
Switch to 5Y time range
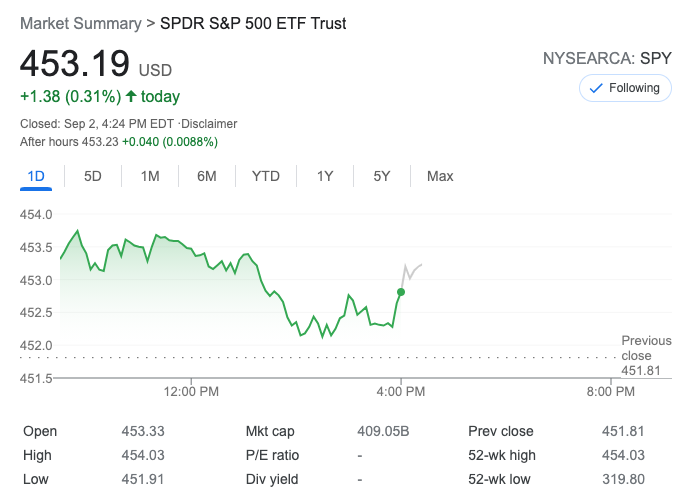point(382,176)
